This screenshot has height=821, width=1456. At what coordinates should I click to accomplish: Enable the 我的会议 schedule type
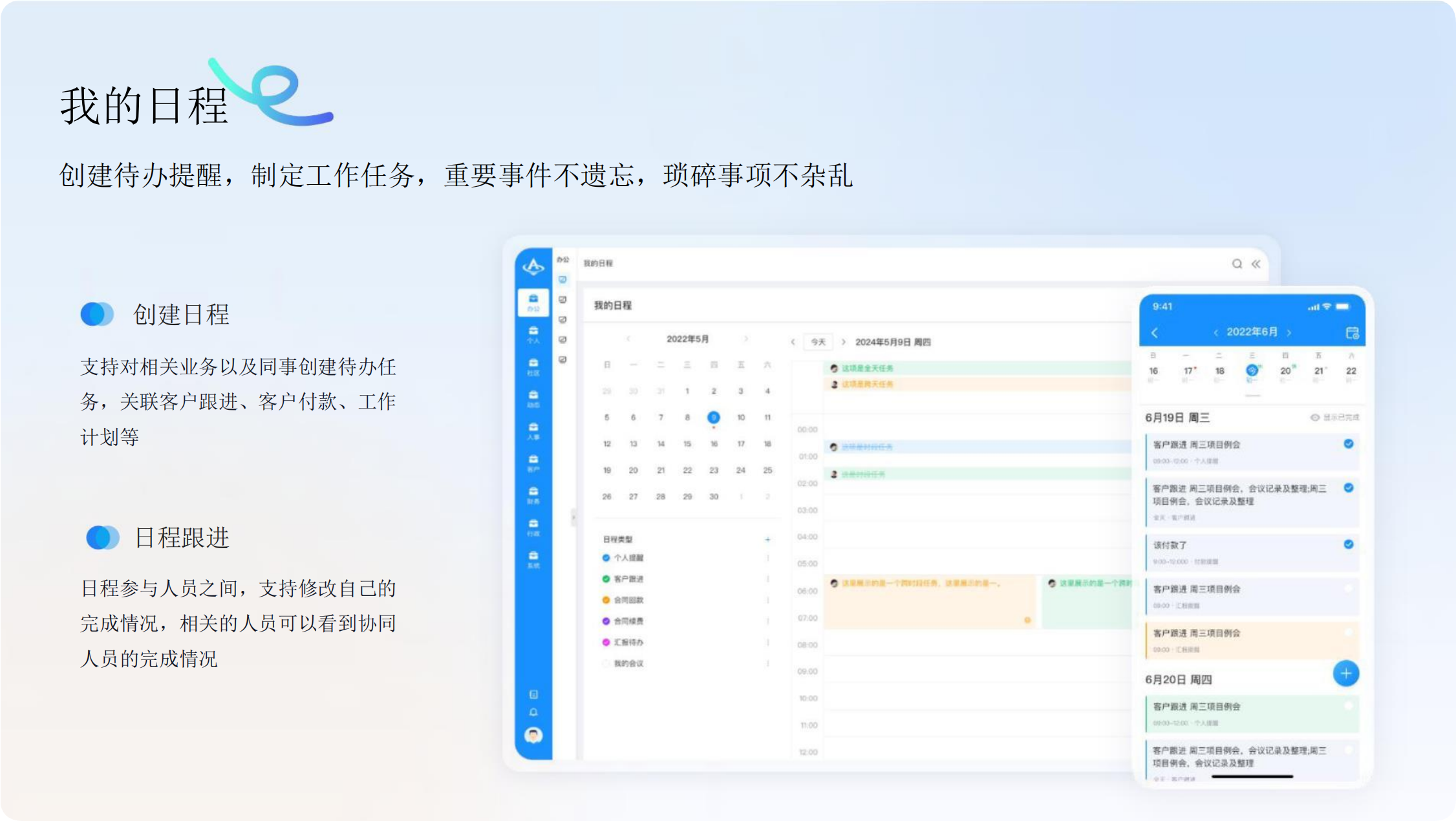pos(606,663)
